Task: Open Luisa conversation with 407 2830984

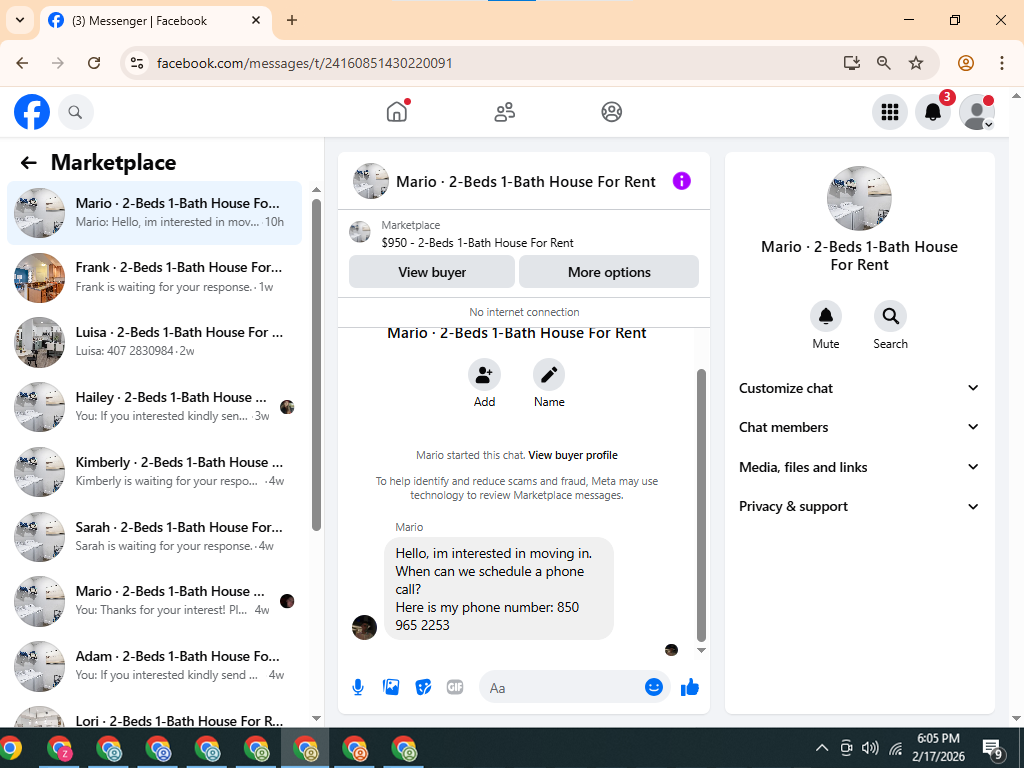Action: (x=155, y=342)
